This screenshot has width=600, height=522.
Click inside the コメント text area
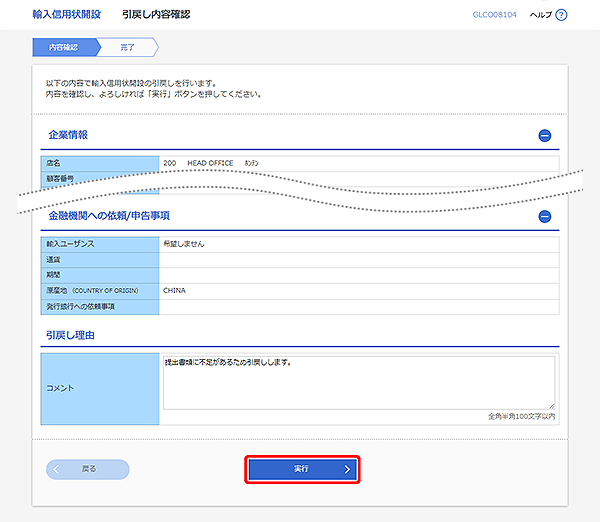[x=358, y=382]
